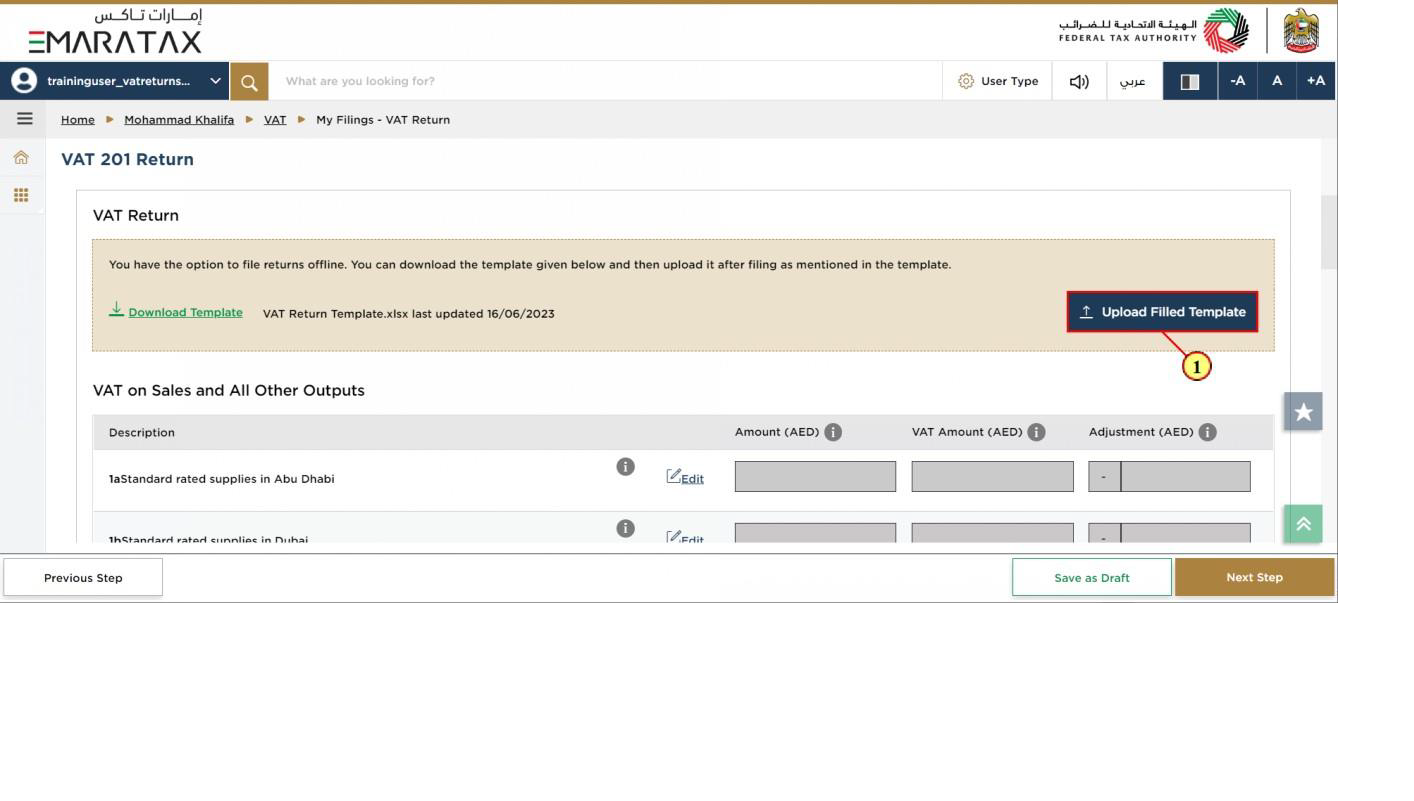
Task: Click Save as Draft button
Action: (1092, 578)
